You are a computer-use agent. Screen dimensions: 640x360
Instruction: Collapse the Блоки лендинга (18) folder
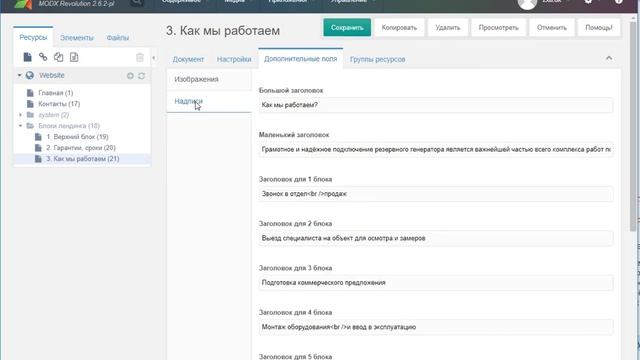20,126
